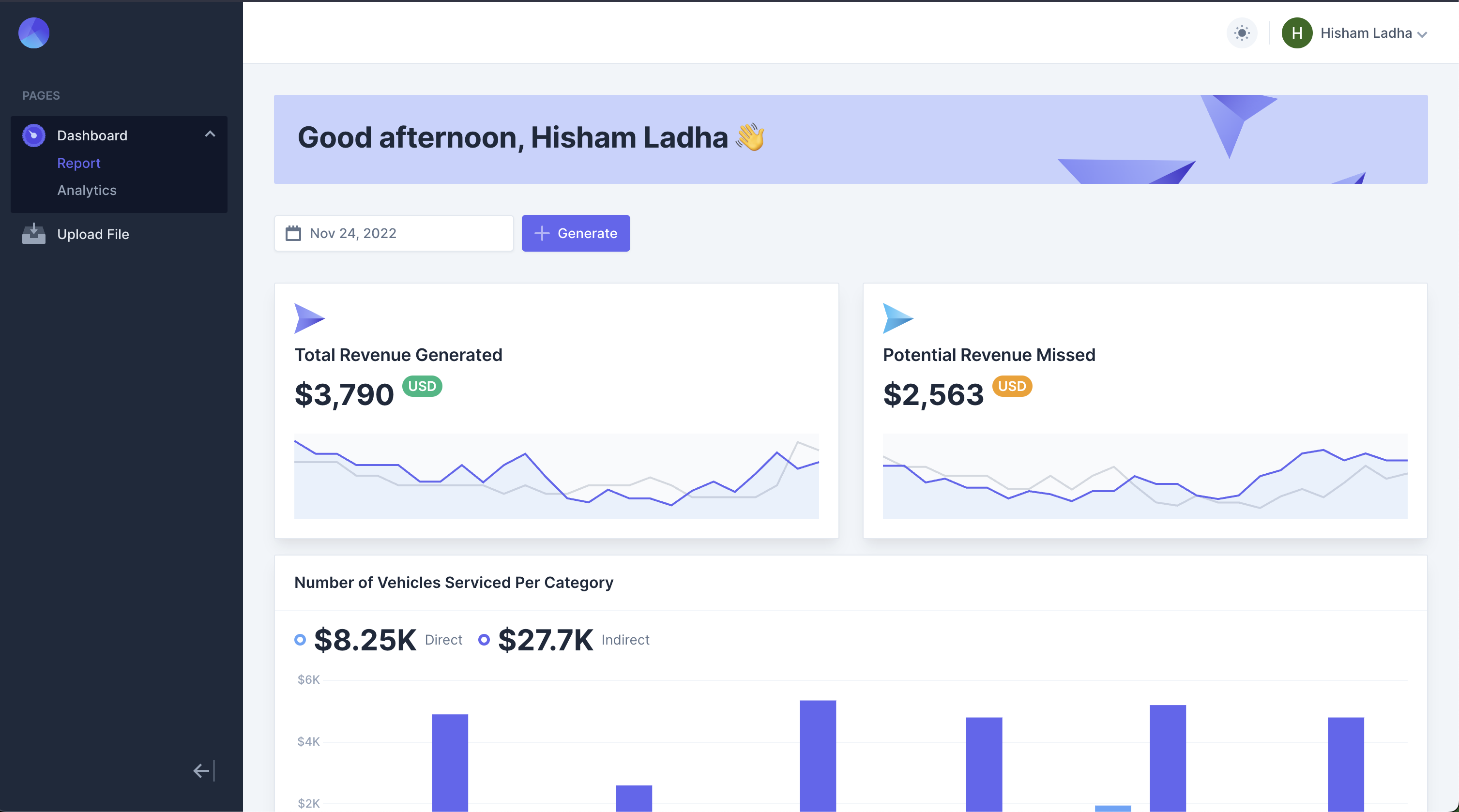Screen dimensions: 1459x812
Task: Click the Generate button
Action: tap(576, 233)
